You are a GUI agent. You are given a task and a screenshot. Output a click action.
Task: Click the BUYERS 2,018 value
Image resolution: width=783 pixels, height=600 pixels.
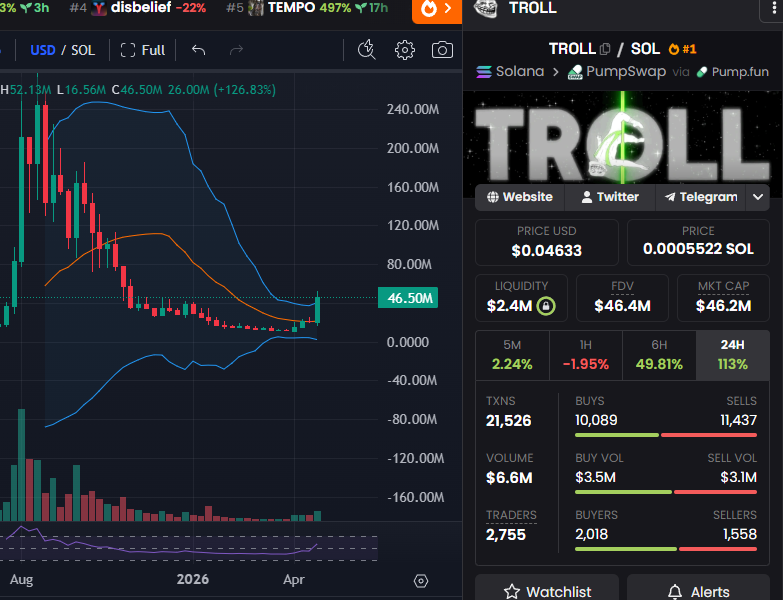[x=591, y=534]
